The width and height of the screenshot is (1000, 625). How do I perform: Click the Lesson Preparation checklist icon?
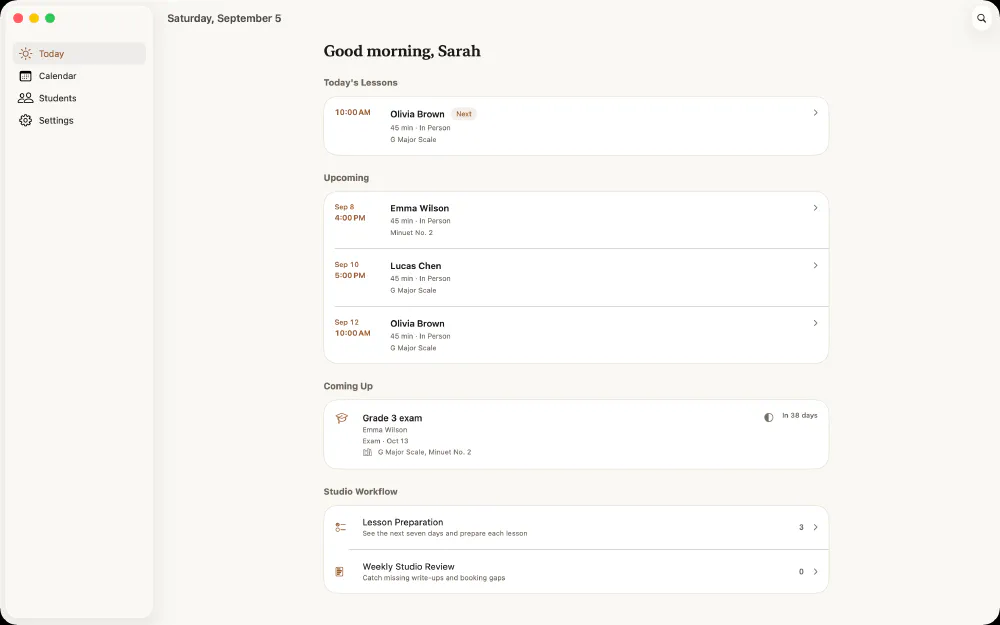(341, 527)
